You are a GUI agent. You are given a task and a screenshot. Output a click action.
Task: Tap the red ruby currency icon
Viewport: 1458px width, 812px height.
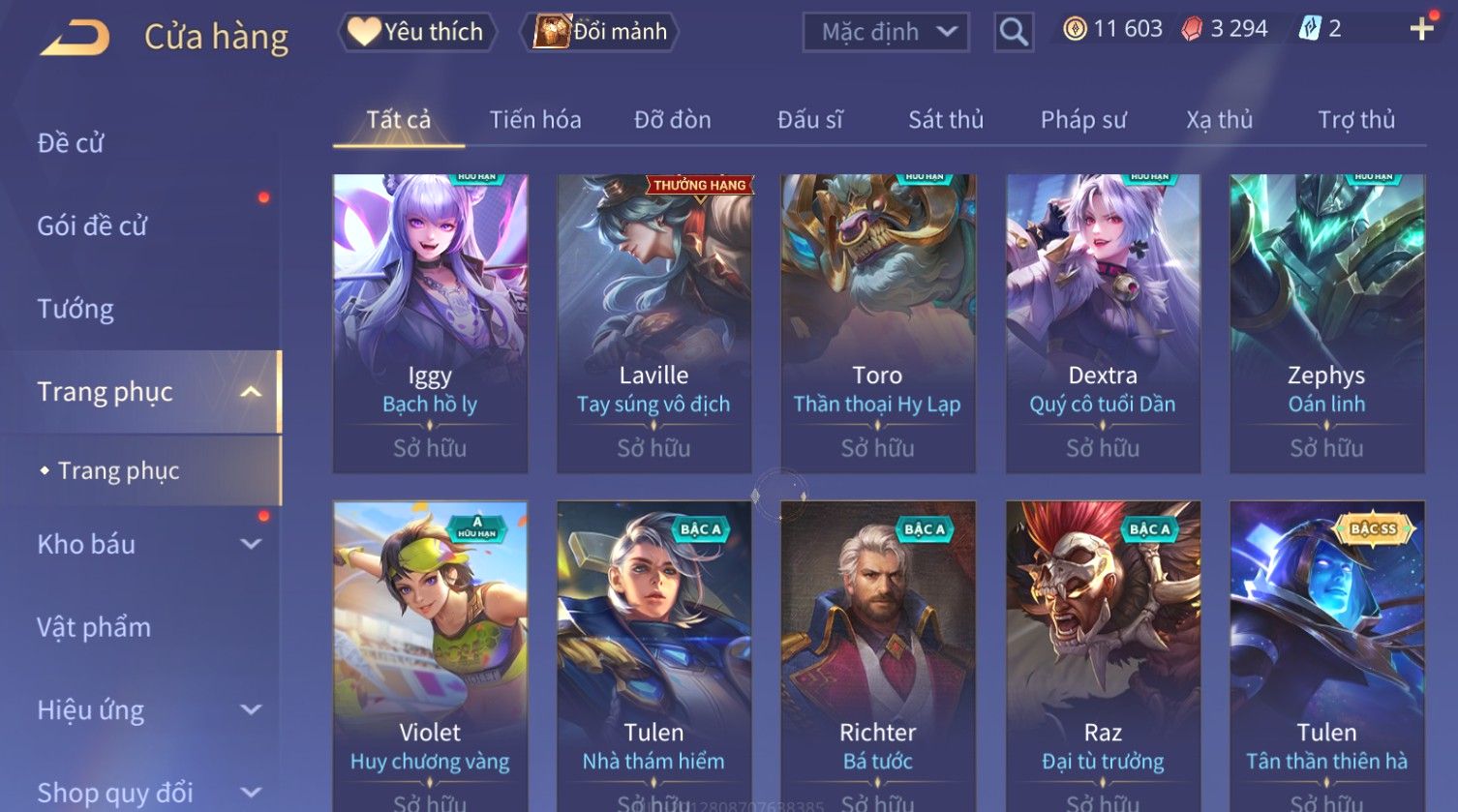(x=1192, y=29)
